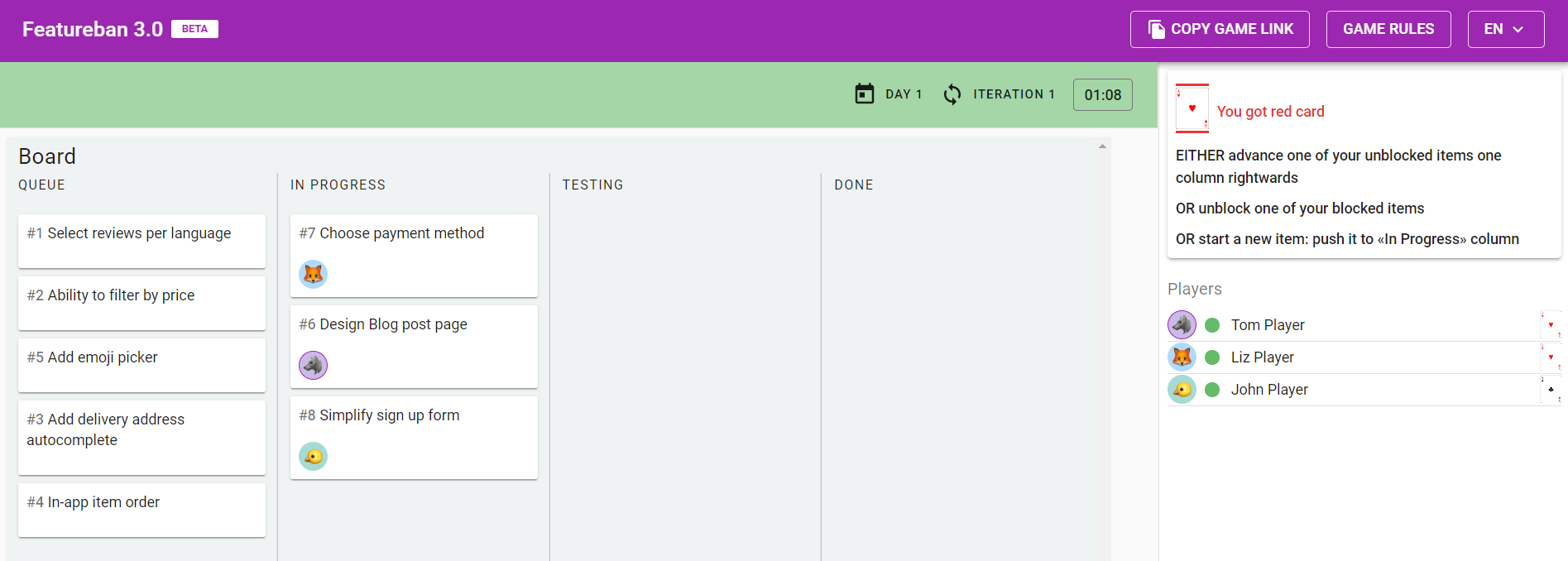Select the #2 Ability to filter by price card
This screenshot has height=561, width=1568.
[141, 303]
